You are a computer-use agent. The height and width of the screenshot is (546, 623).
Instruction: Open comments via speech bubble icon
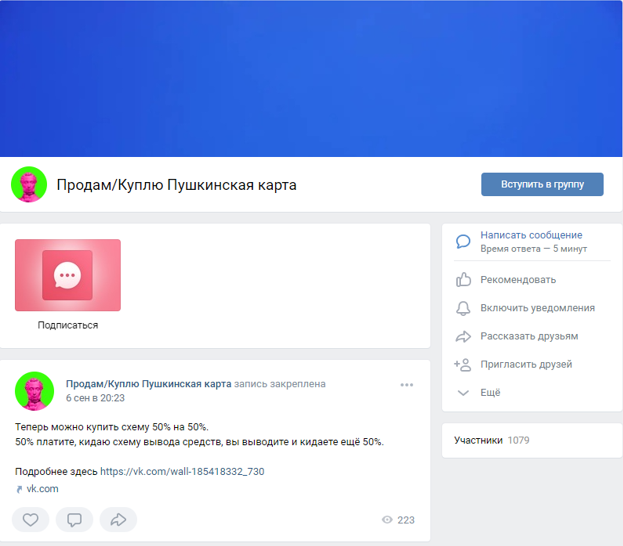pos(74,520)
